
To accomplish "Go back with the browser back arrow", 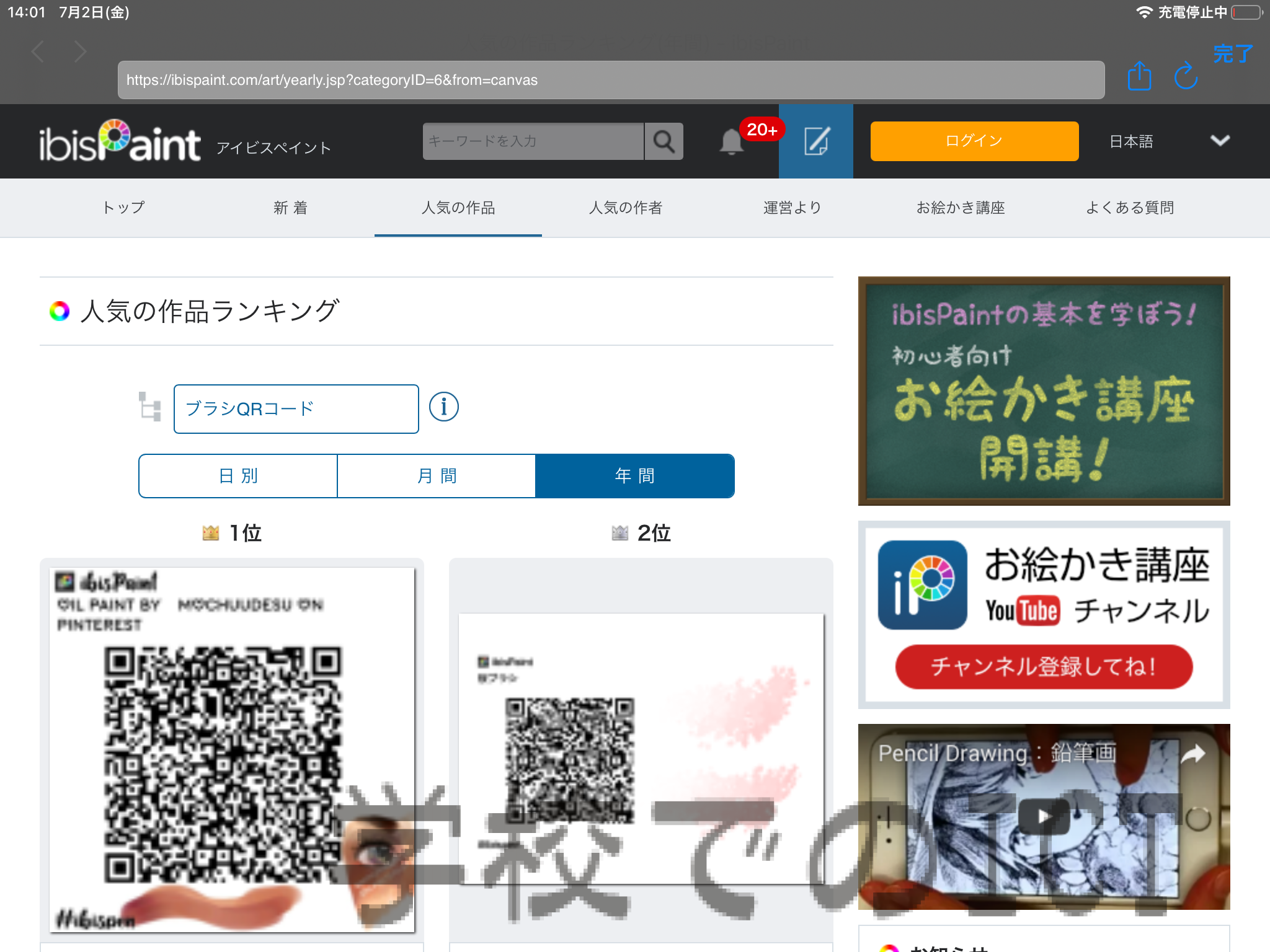I will click(x=38, y=51).
